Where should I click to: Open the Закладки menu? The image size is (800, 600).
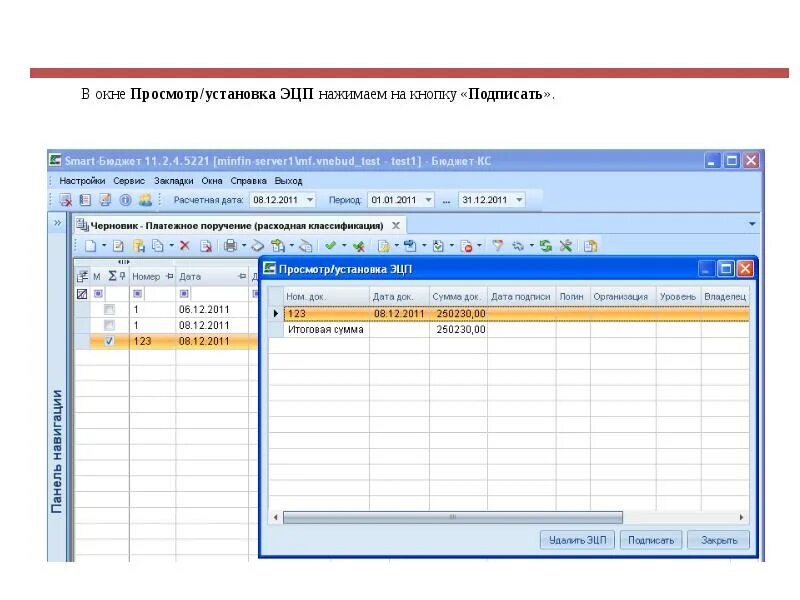tap(173, 181)
